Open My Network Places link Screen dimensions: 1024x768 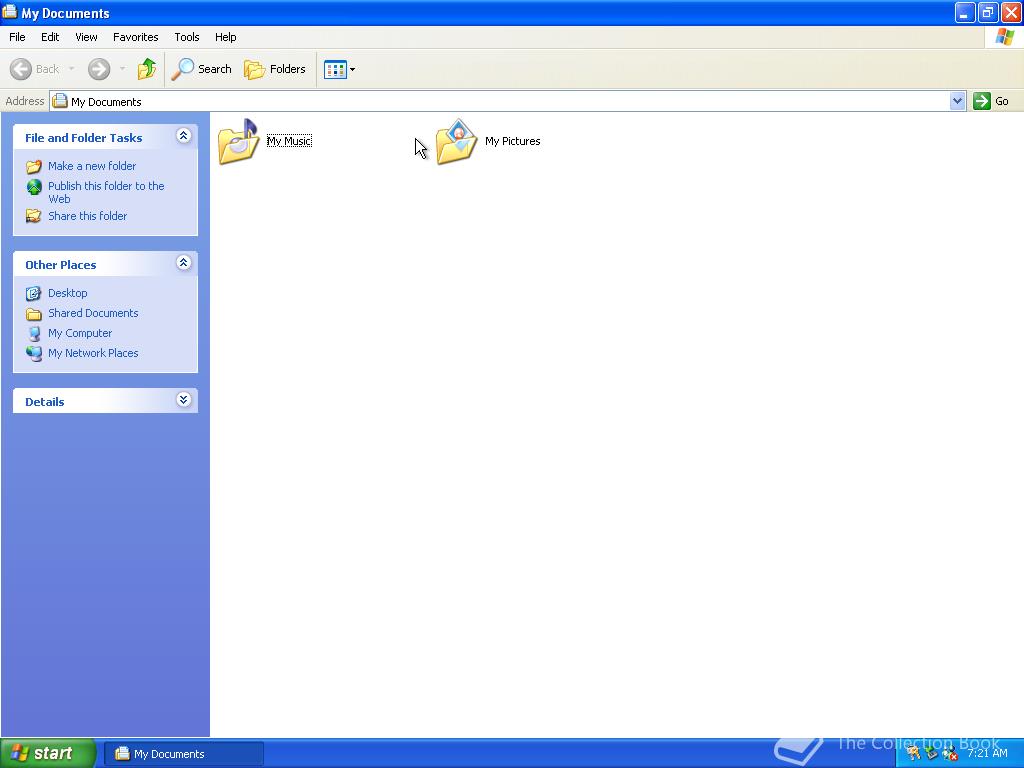pyautogui.click(x=93, y=353)
